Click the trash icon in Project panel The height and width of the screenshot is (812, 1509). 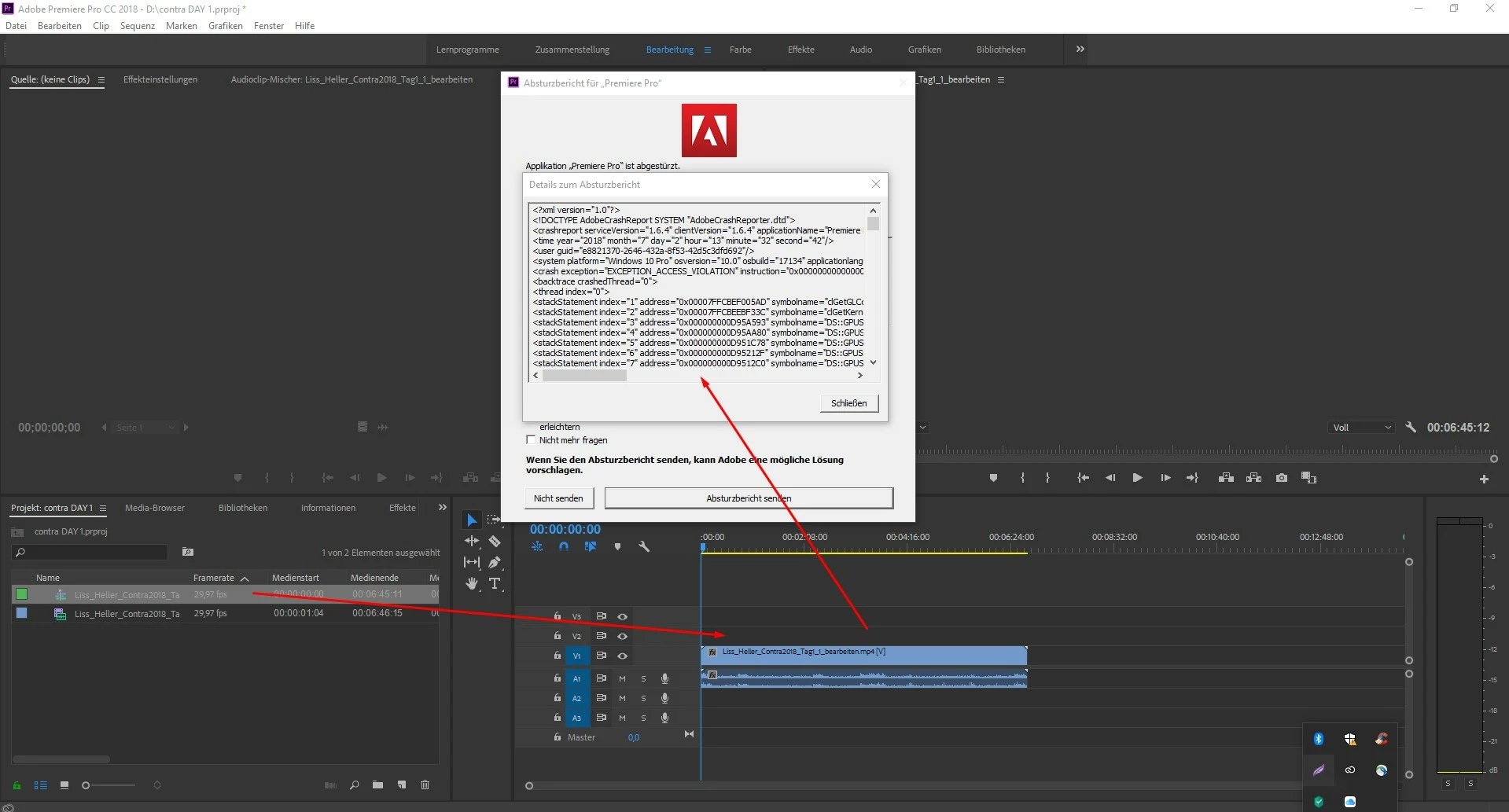[425, 784]
